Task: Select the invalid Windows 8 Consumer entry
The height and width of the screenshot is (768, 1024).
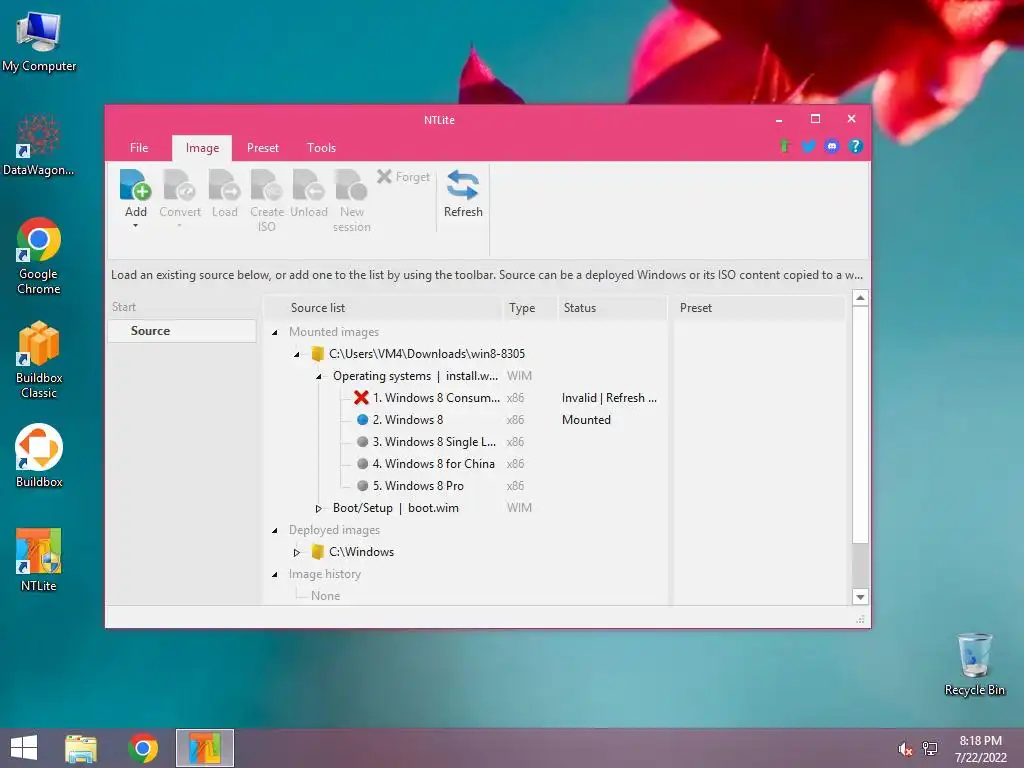Action: pos(436,398)
